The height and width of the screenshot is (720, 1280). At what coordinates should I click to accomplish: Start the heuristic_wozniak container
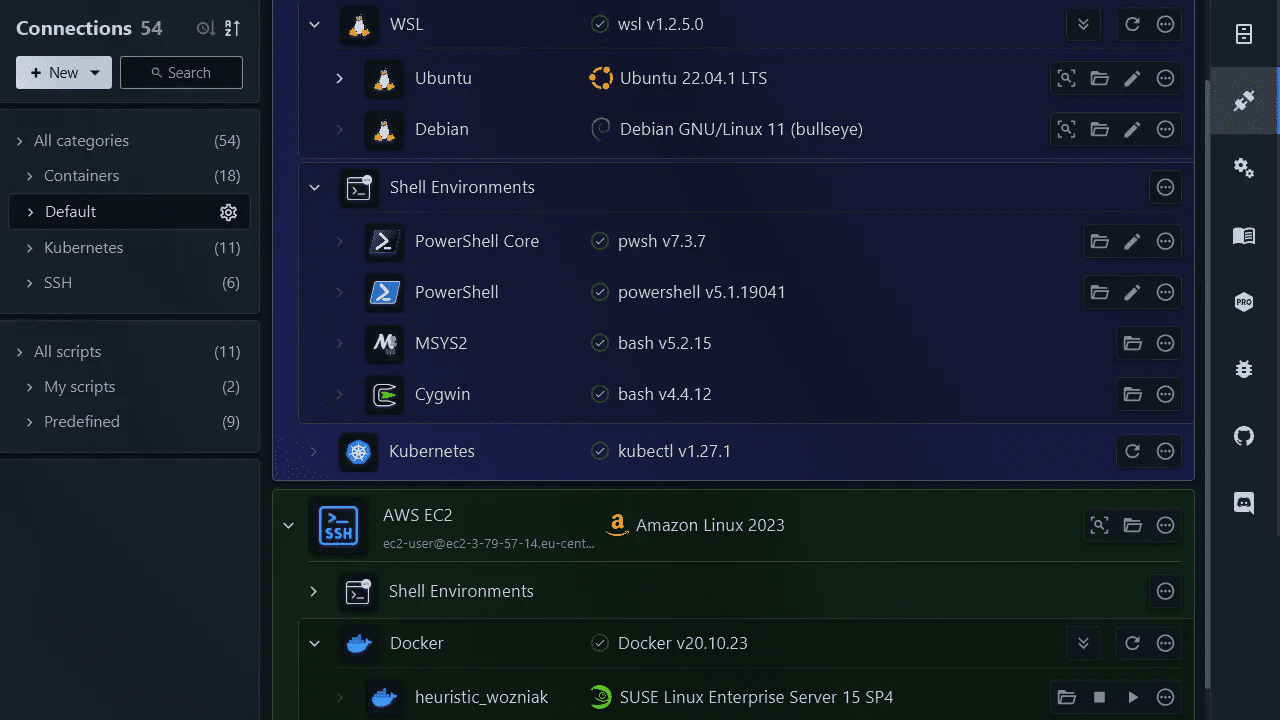1132,697
